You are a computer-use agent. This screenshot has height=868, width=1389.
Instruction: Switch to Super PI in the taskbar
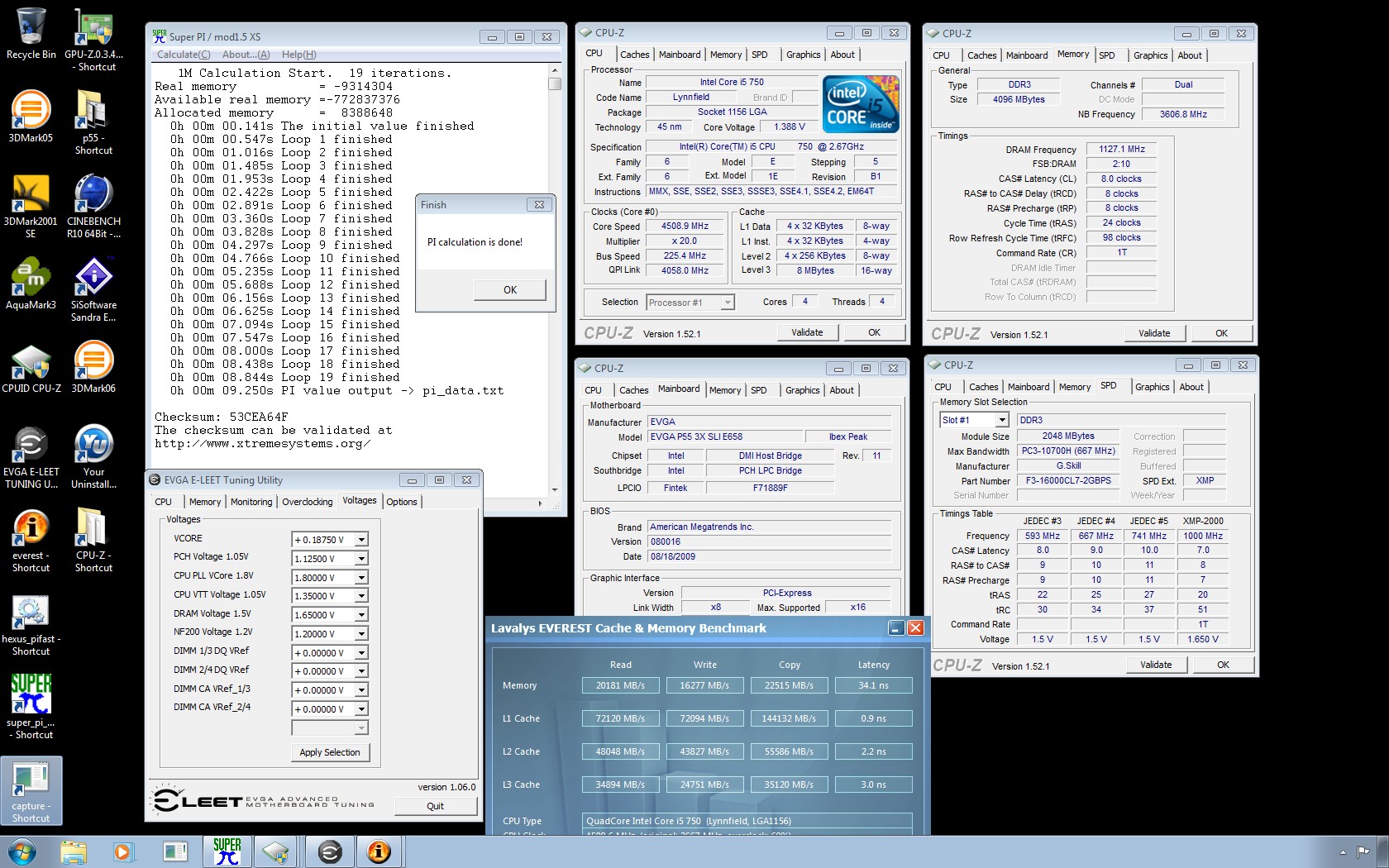[x=227, y=851]
